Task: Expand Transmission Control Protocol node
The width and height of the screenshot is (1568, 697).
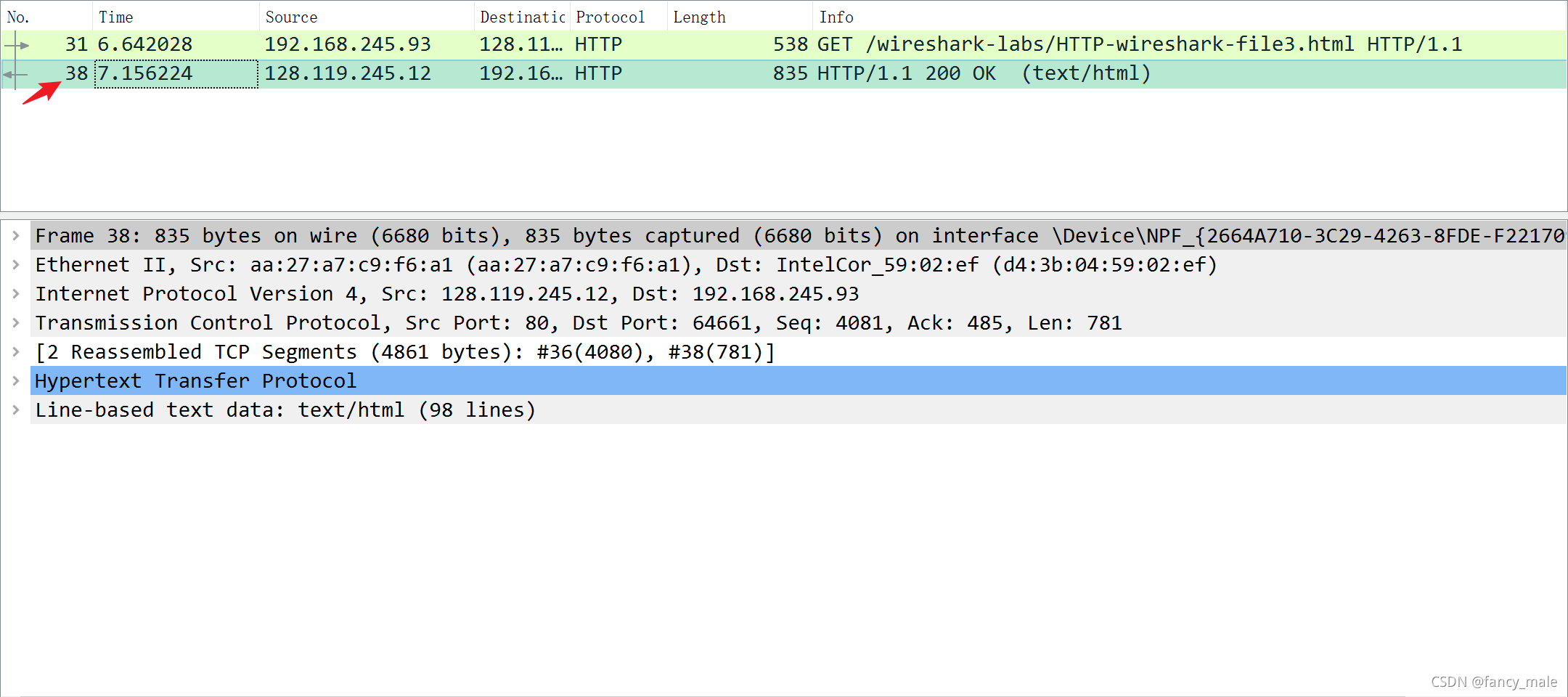Action: coord(16,322)
